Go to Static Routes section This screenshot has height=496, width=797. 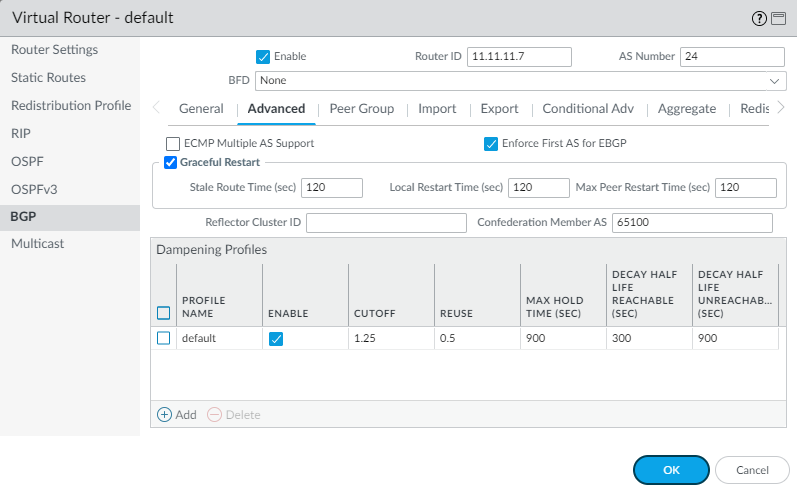pyautogui.click(x=48, y=77)
